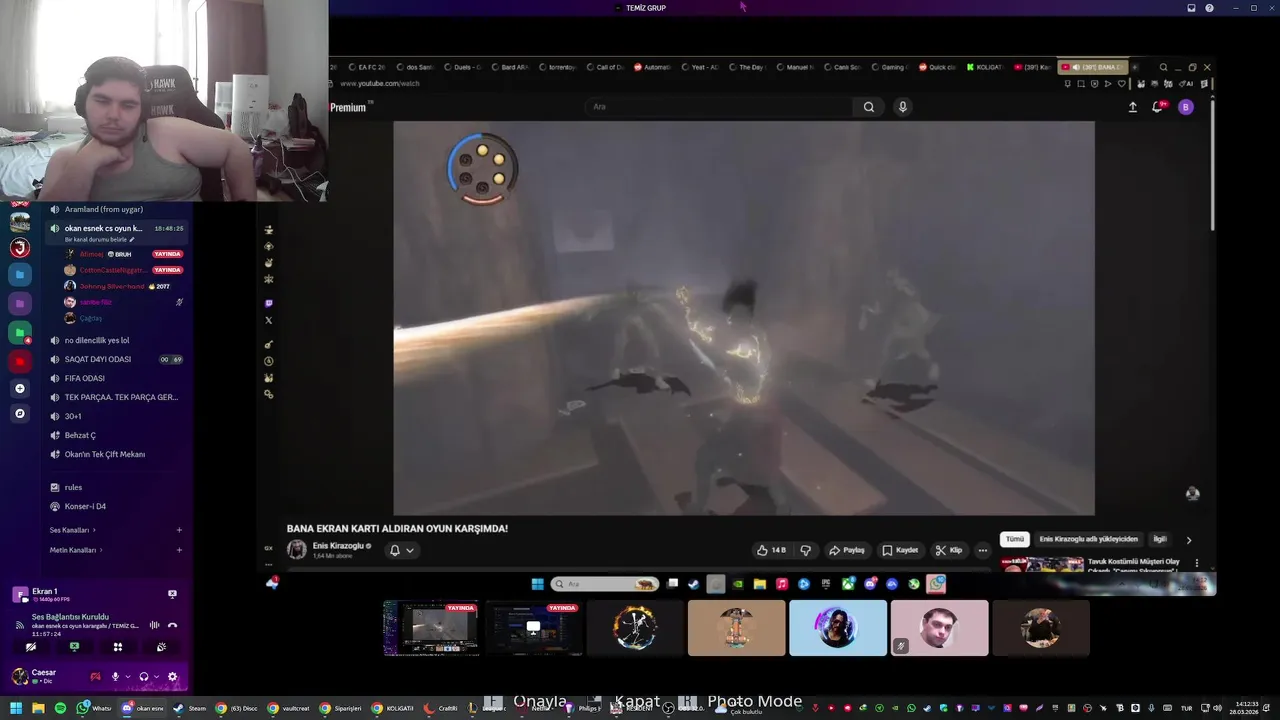
Task: Open a new browser tab with plus
Action: pos(1135,67)
